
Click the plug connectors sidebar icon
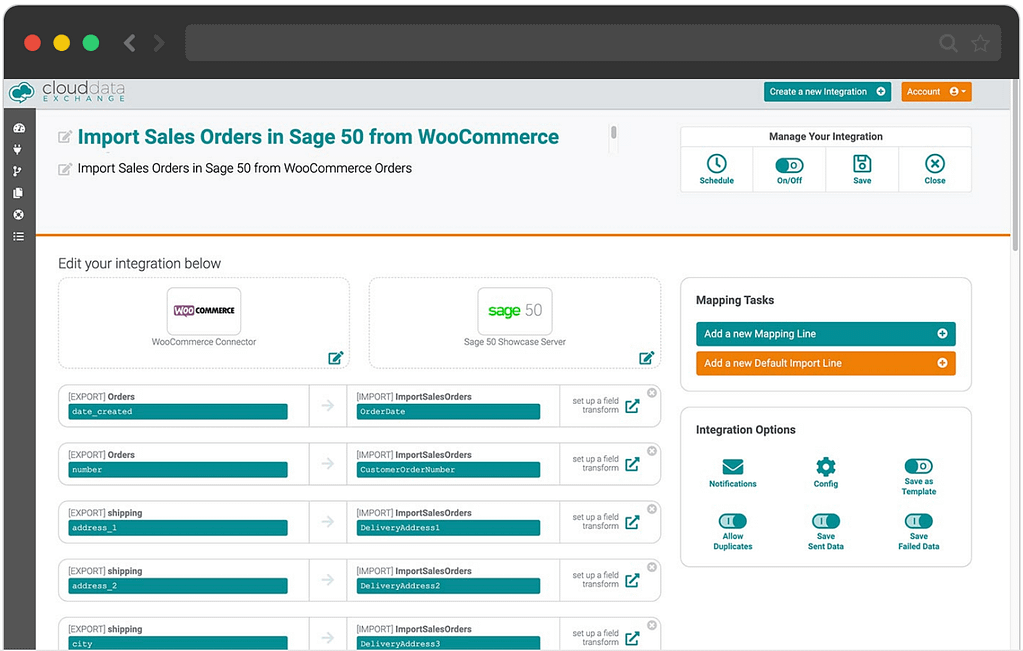(x=18, y=149)
